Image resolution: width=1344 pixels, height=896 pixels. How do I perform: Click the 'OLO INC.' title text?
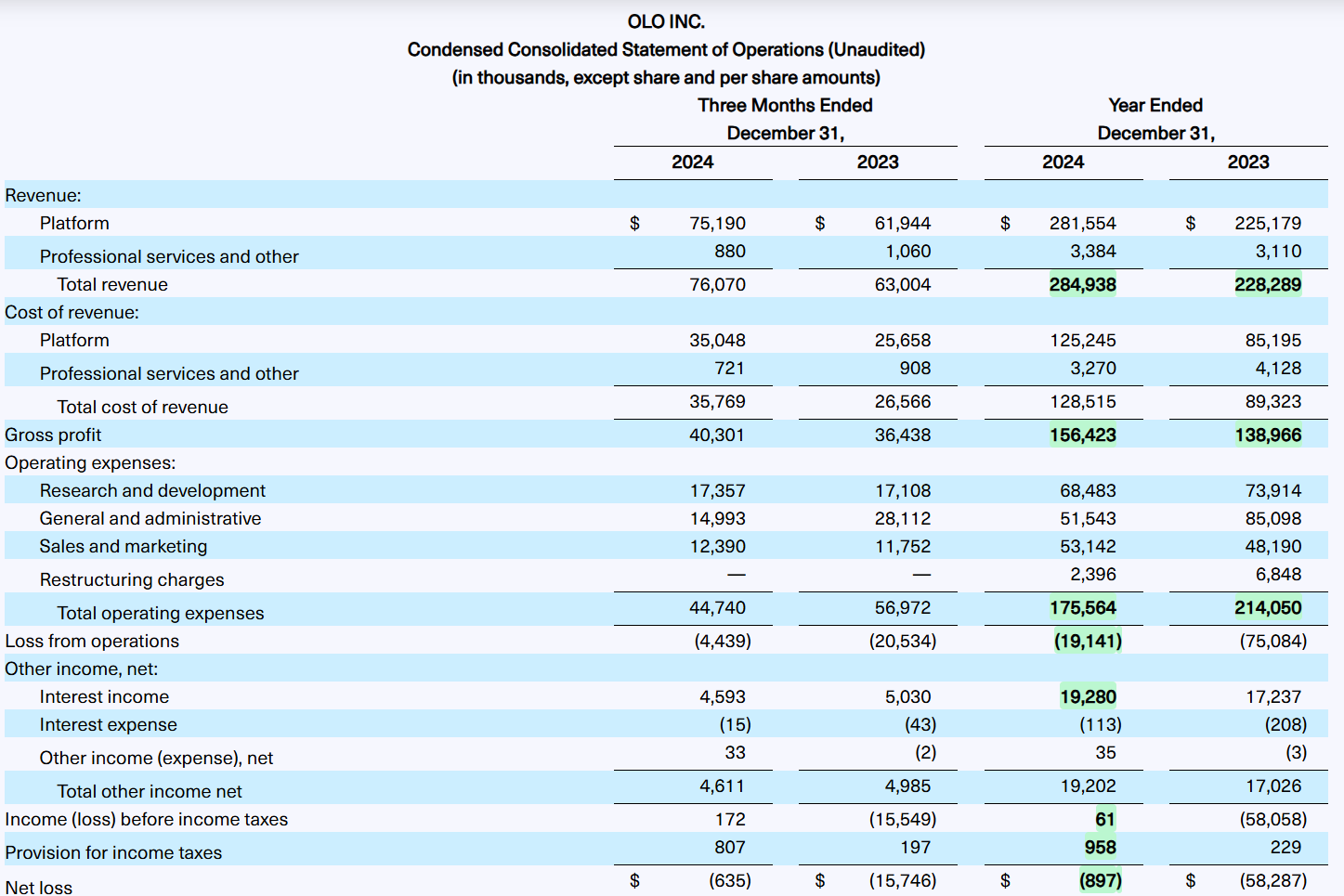(x=666, y=21)
